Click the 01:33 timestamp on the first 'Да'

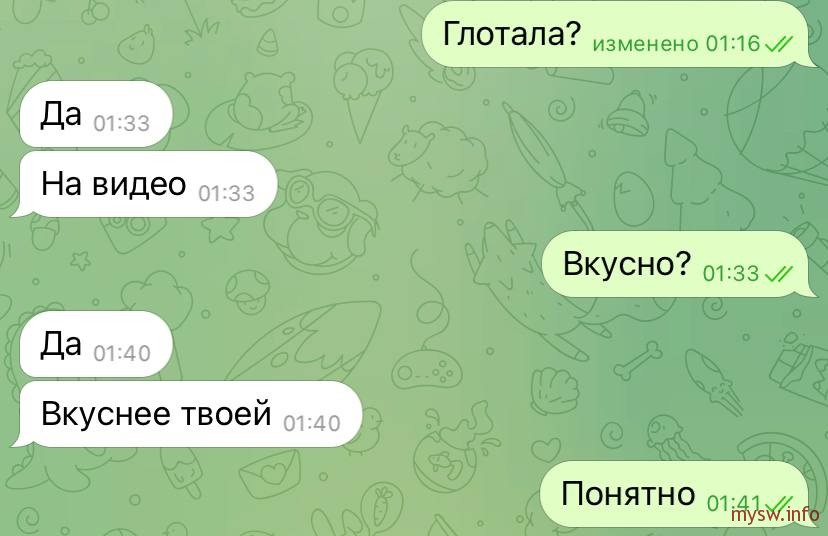click(x=122, y=123)
